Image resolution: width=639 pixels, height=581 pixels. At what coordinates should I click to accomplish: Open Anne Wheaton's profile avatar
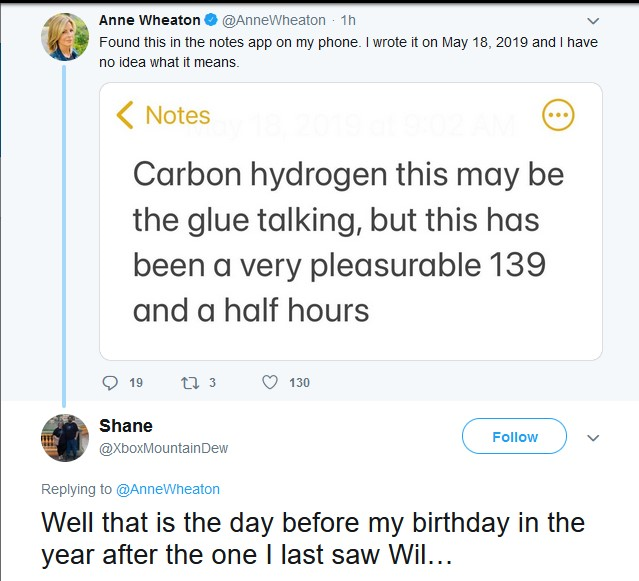click(x=64, y=38)
